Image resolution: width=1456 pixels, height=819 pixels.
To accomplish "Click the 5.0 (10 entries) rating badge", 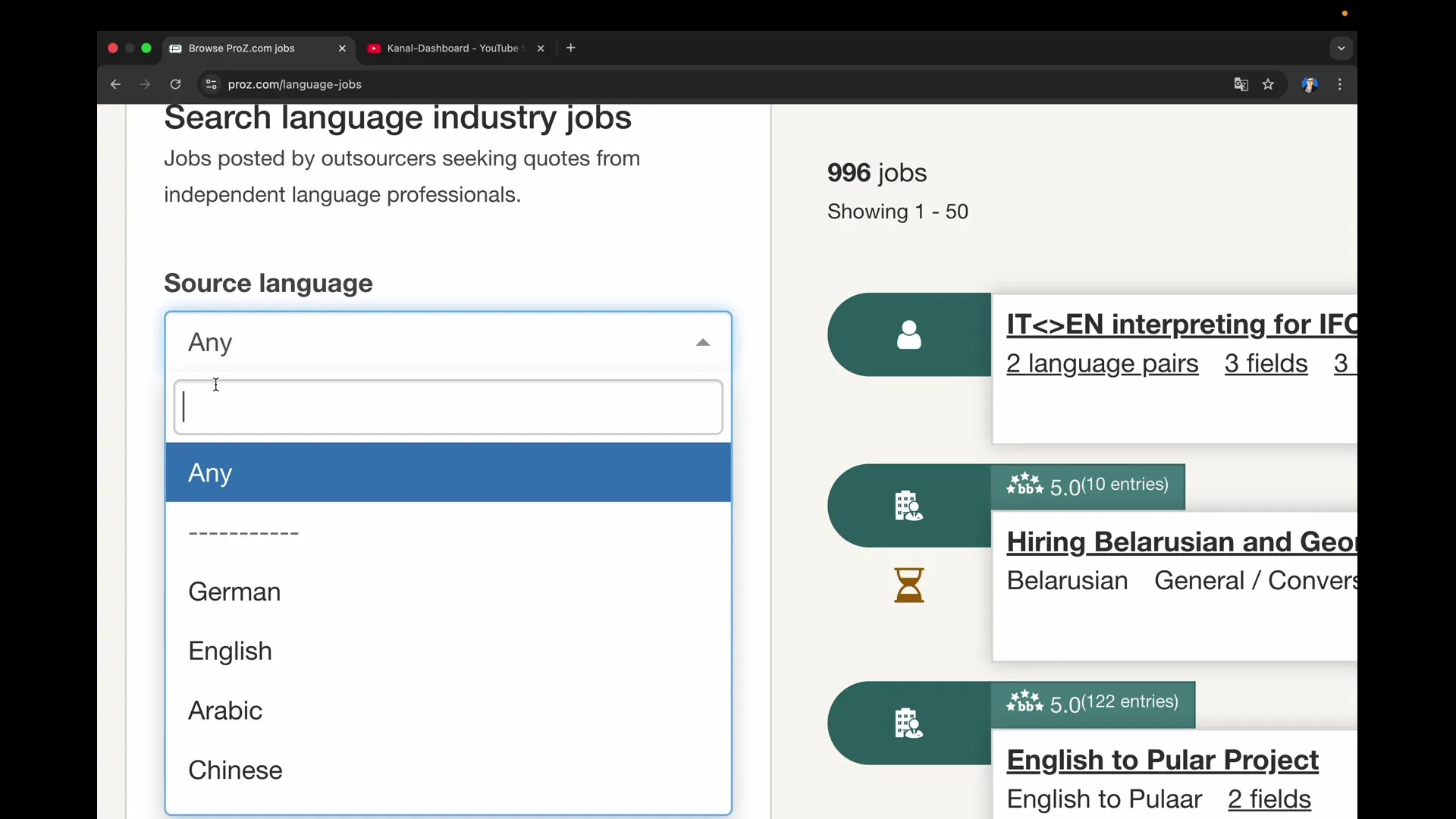I will click(x=1087, y=486).
